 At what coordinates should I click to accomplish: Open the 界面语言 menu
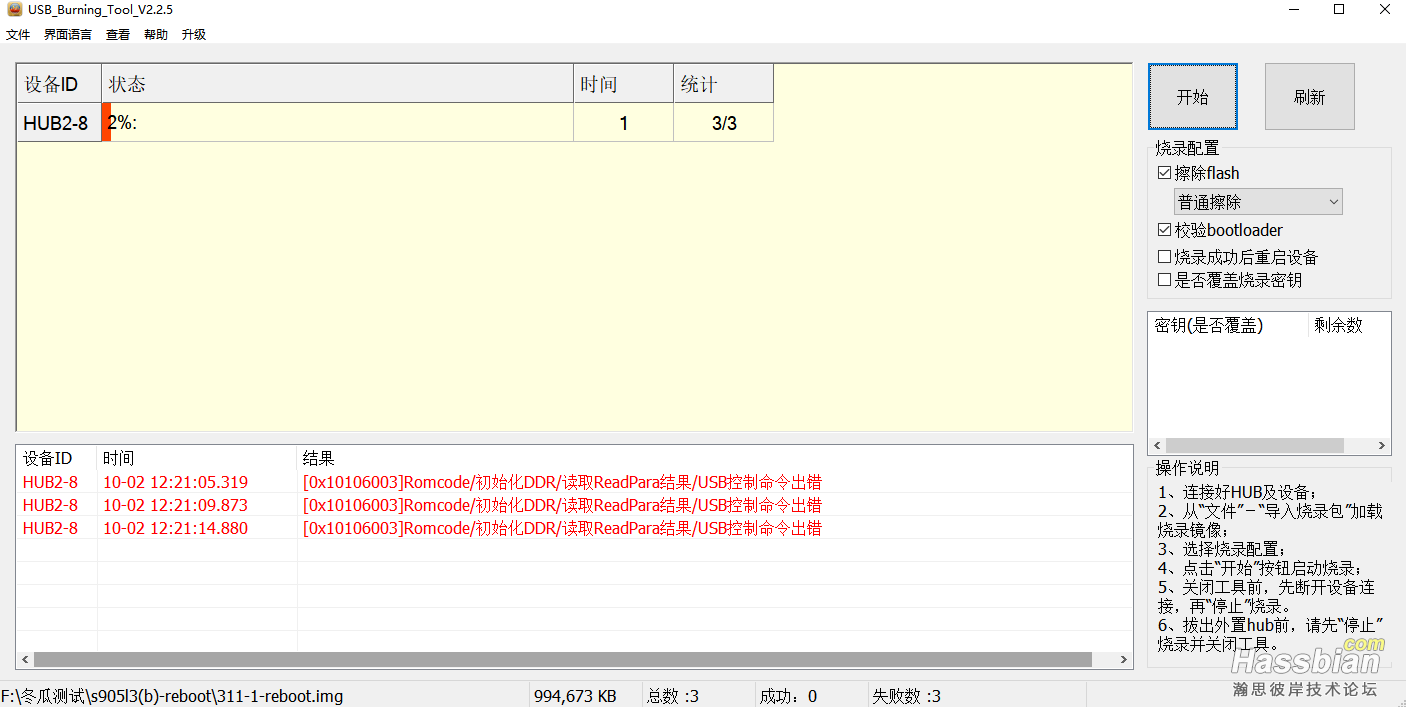pyautogui.click(x=68, y=34)
